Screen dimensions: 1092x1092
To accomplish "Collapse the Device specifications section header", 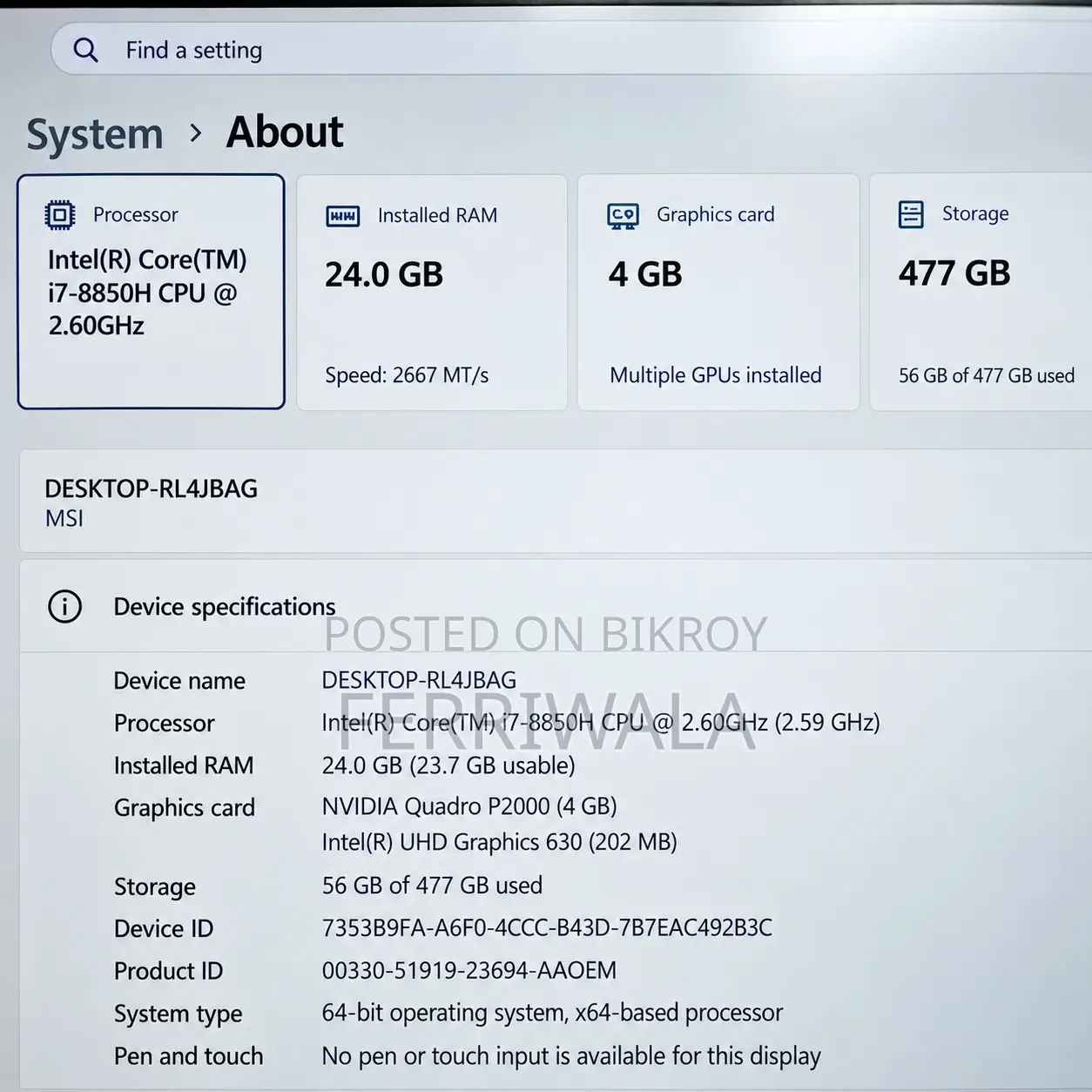I will (x=556, y=606).
